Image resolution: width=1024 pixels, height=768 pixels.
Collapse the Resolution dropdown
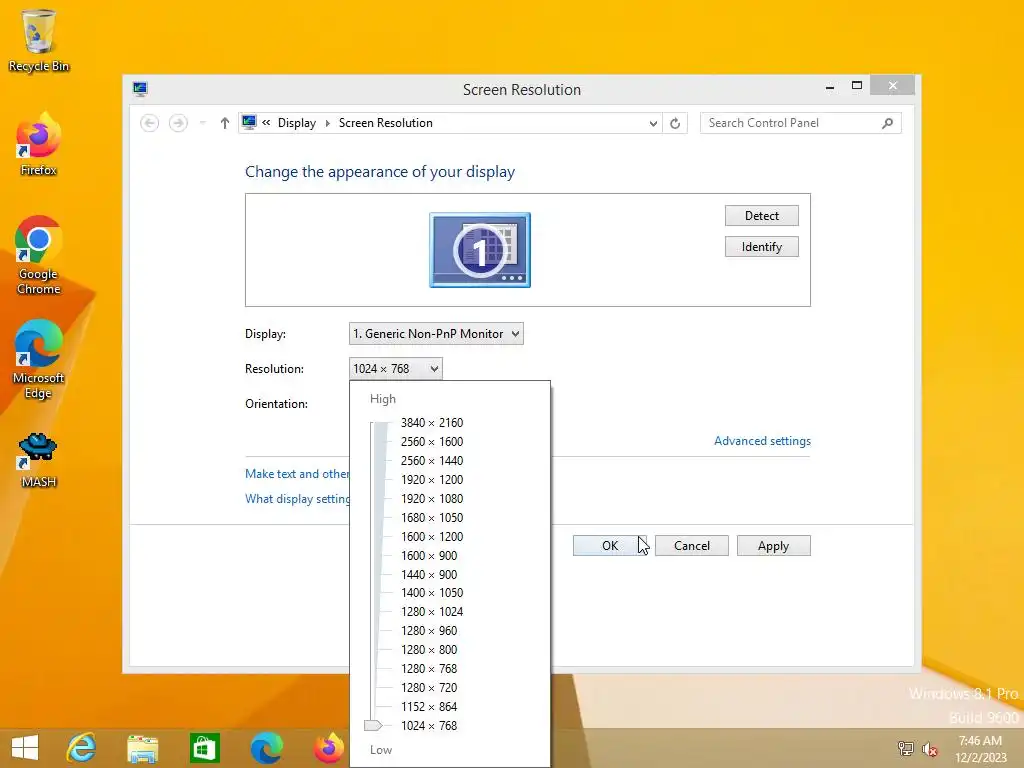click(396, 369)
